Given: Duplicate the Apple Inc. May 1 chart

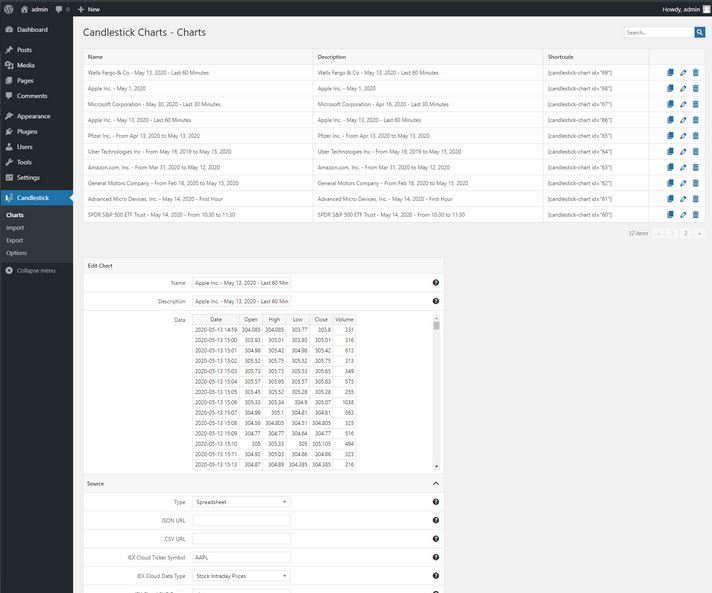Looking at the screenshot, I should (670, 89).
